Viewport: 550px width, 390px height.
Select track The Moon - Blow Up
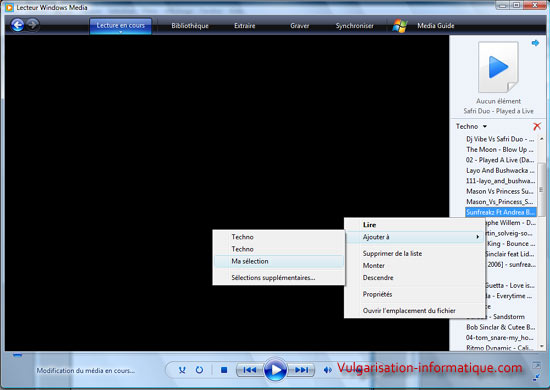(x=500, y=150)
